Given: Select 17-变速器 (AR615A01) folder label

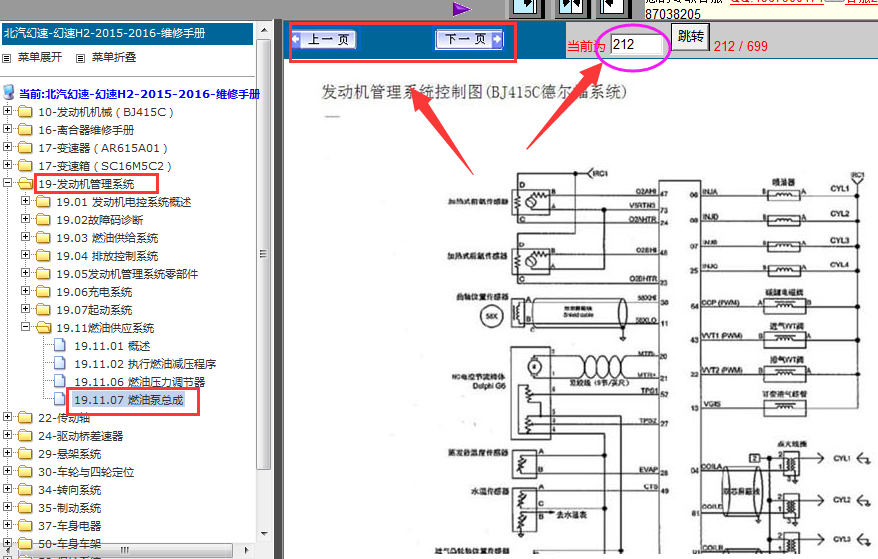Looking at the screenshot, I should click(102, 148).
